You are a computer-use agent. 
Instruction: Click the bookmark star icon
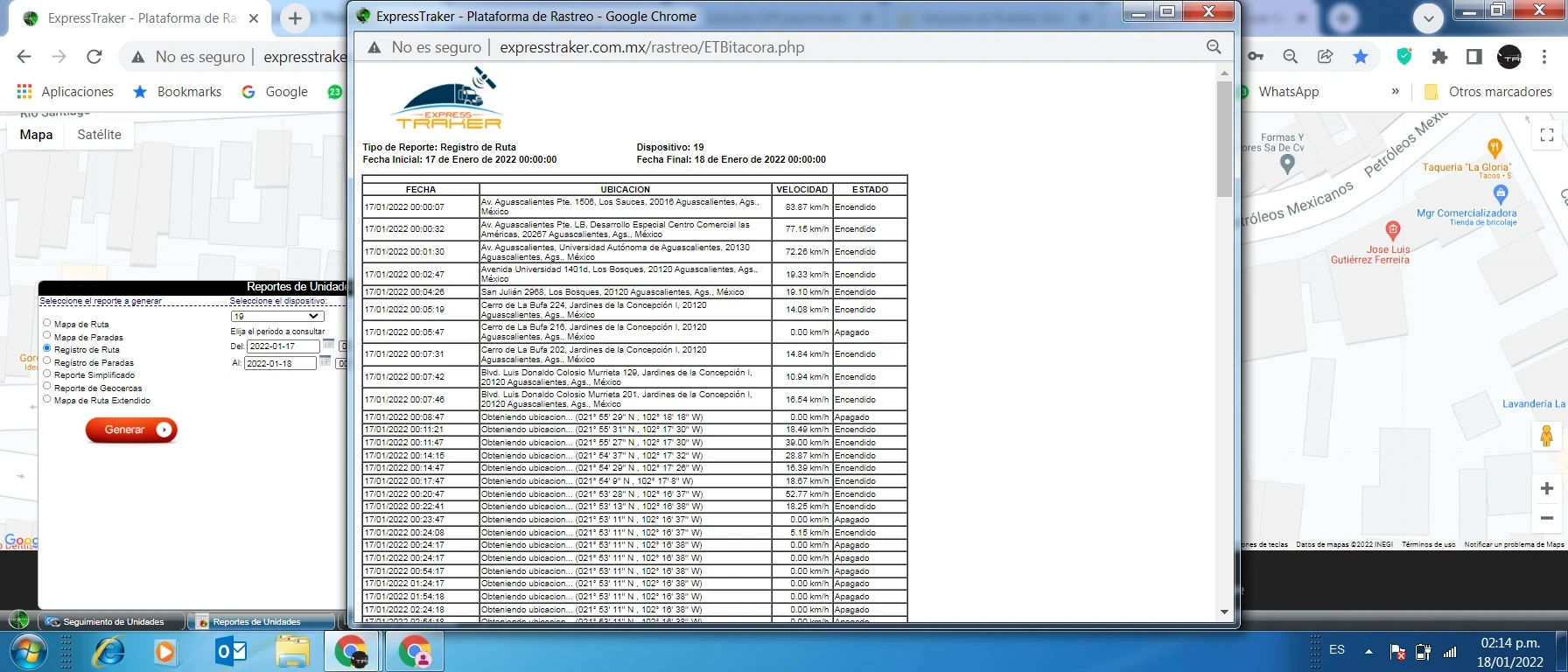point(1361,57)
